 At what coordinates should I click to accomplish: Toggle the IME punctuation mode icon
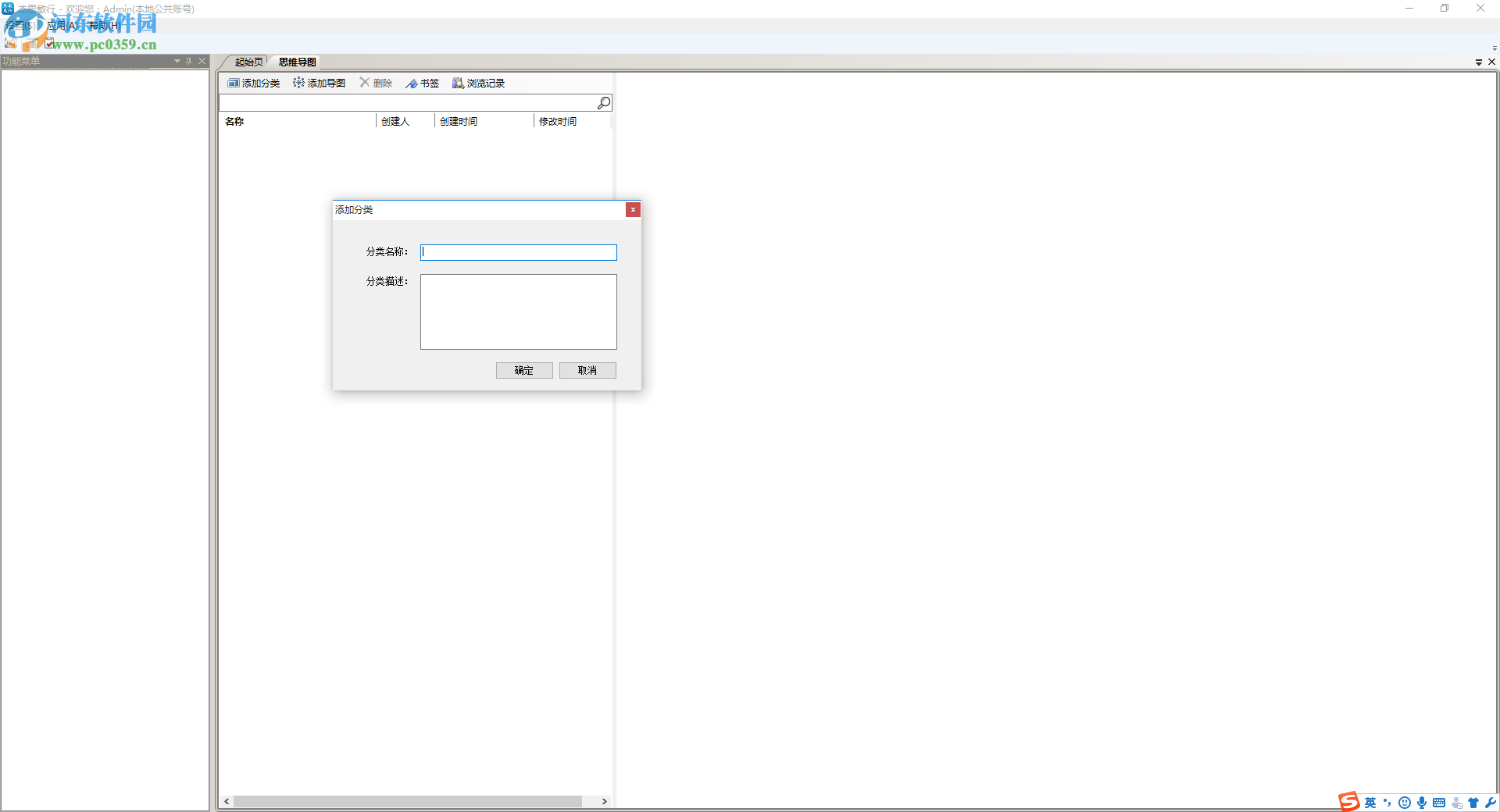click(1387, 803)
